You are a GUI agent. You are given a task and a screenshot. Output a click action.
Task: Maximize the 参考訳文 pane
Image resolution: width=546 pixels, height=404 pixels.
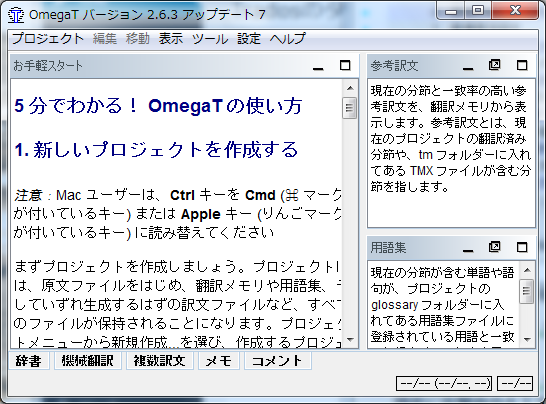click(x=522, y=65)
